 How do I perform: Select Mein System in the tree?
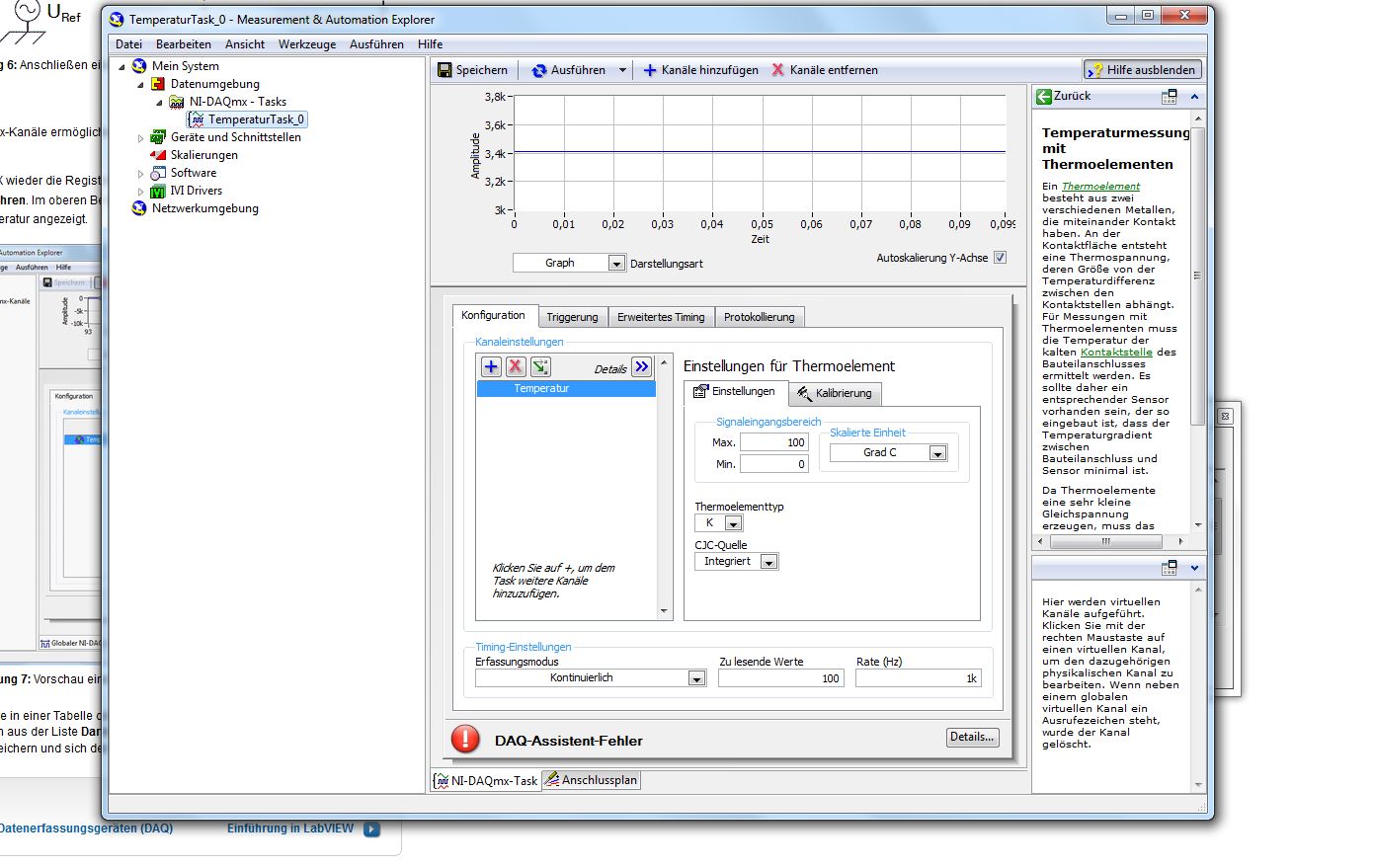(x=186, y=66)
